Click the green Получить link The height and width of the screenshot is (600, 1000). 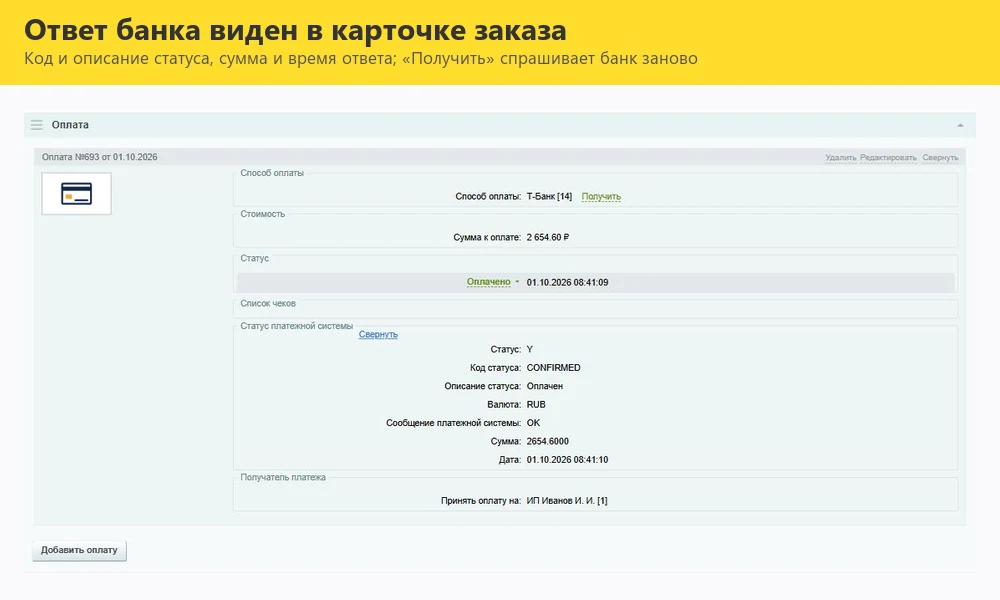(601, 196)
